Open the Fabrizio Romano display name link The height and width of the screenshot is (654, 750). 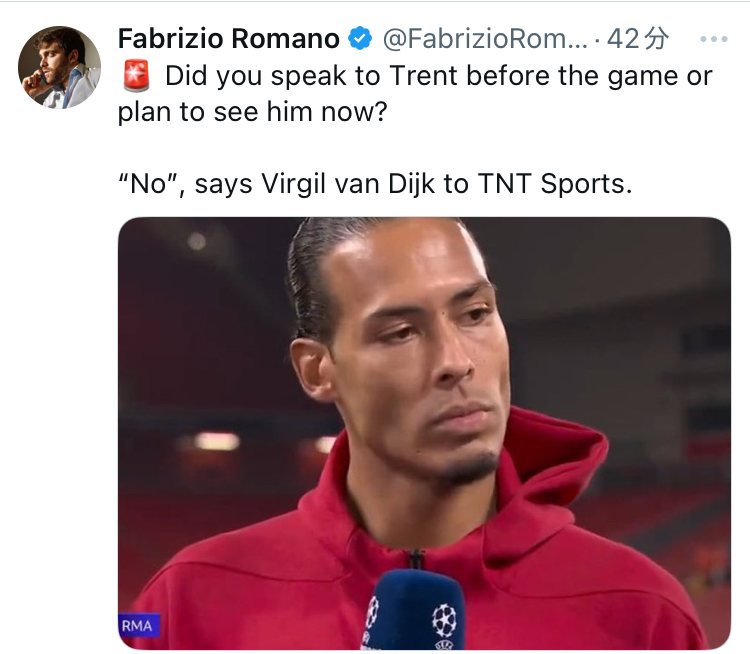[229, 39]
